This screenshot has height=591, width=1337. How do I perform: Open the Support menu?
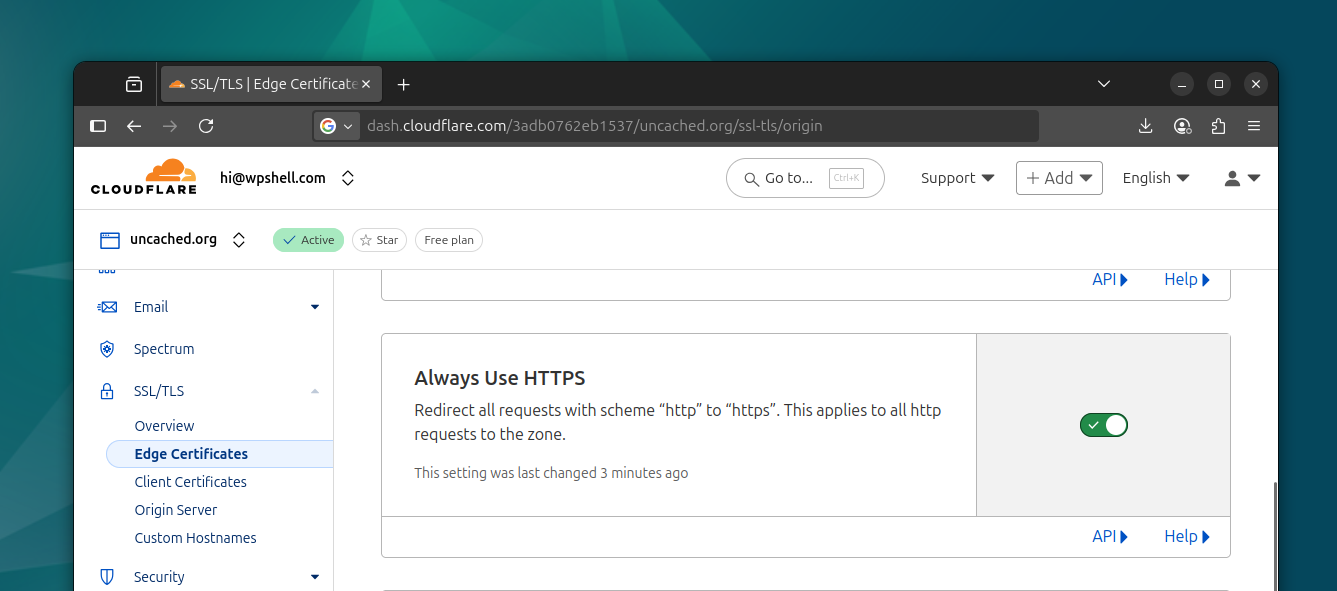pos(958,178)
